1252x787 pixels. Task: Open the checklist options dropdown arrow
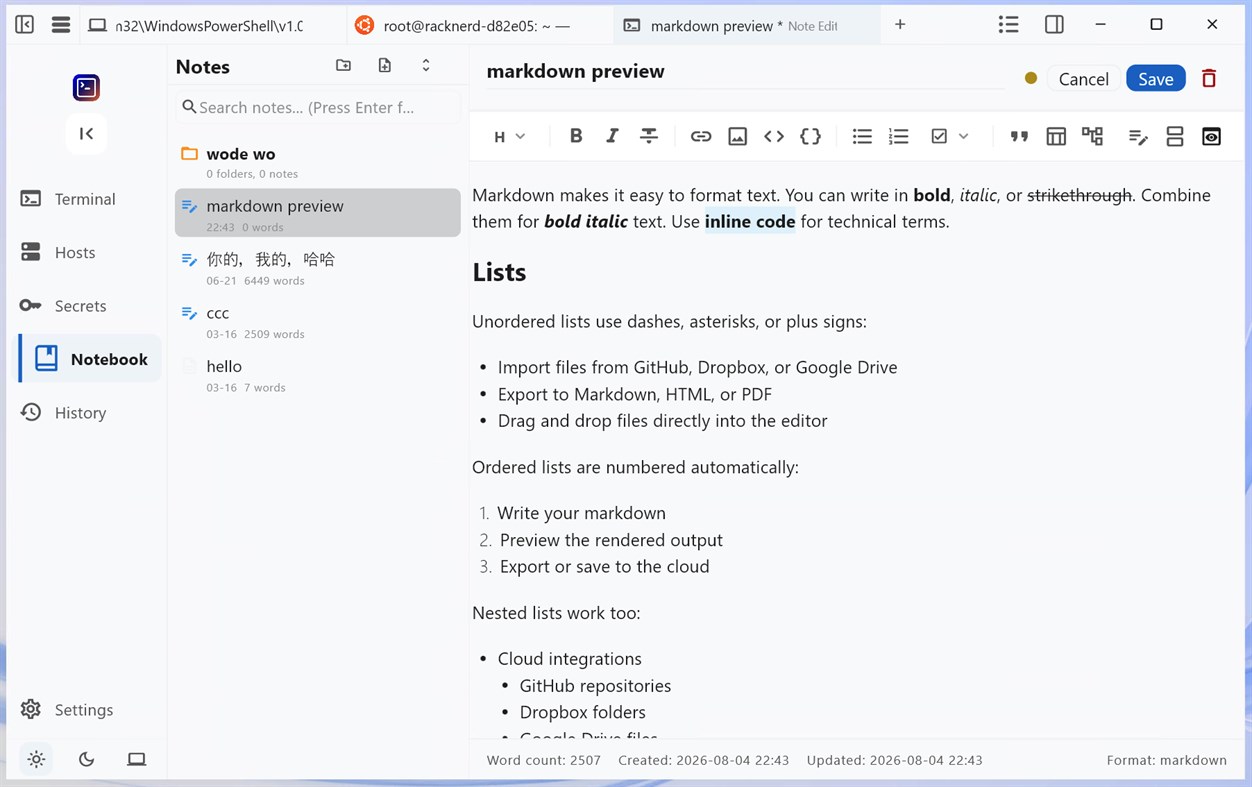[964, 136]
